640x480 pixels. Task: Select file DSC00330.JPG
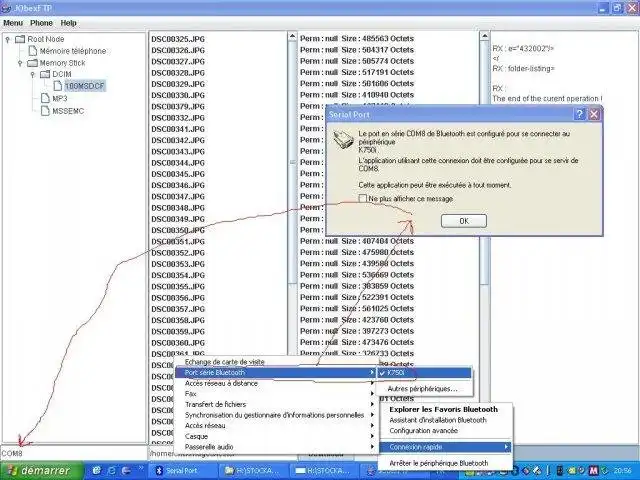[178, 95]
